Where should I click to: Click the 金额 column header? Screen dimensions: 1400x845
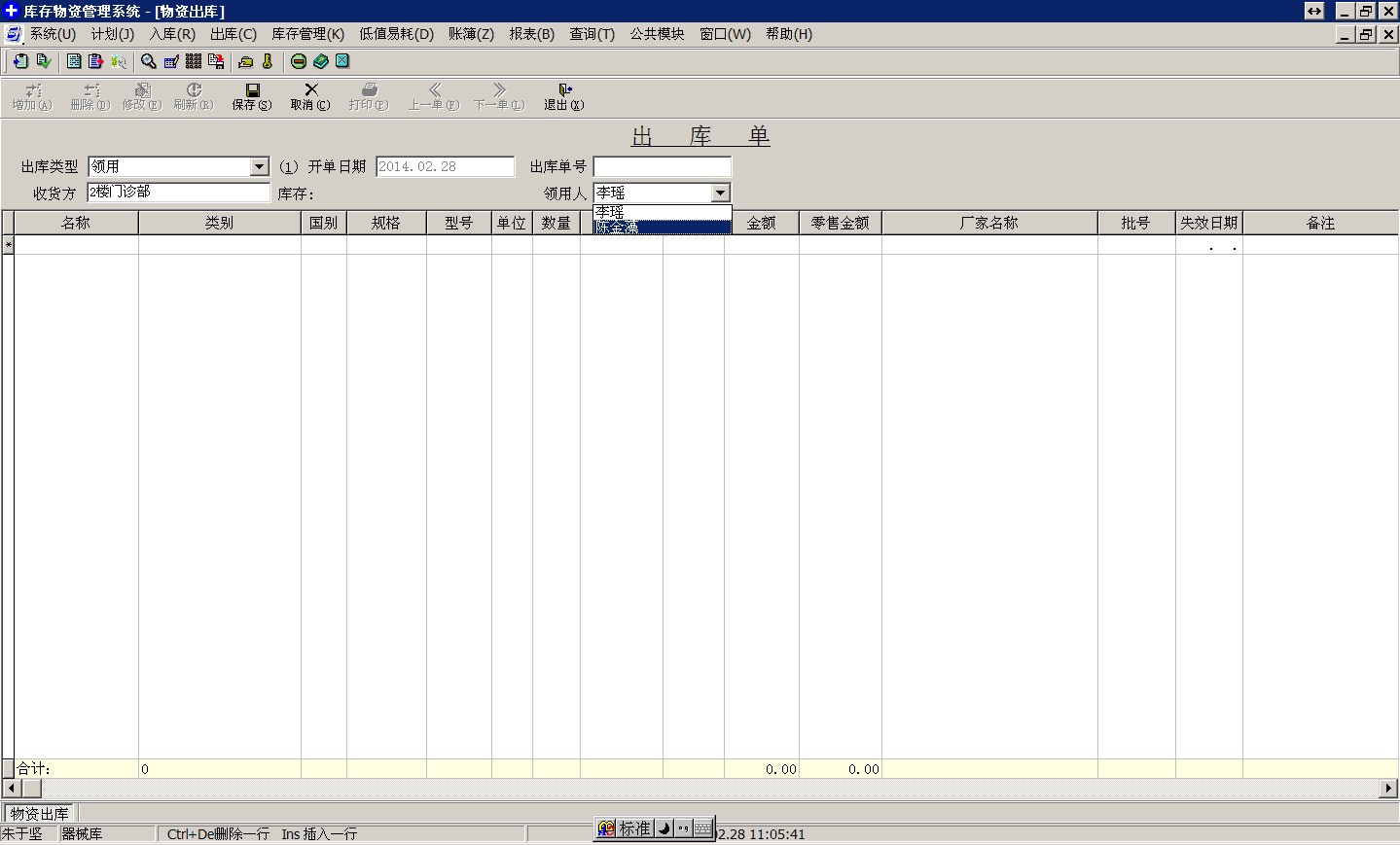click(762, 223)
